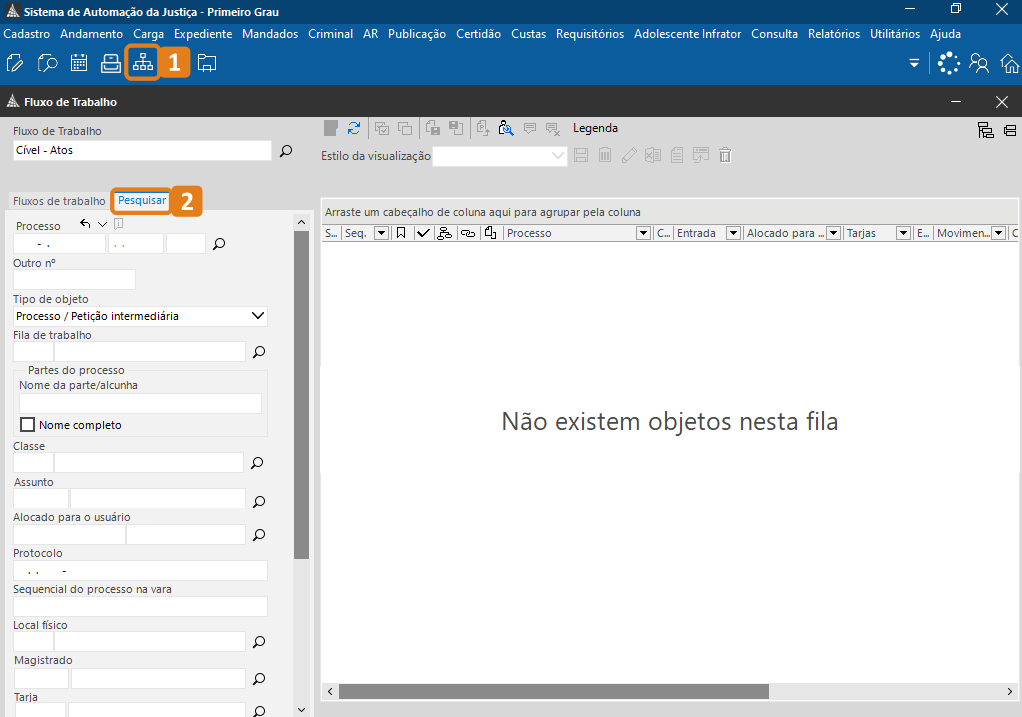Click the calendar icon in main toolbar
1022x717 pixels.
79,64
